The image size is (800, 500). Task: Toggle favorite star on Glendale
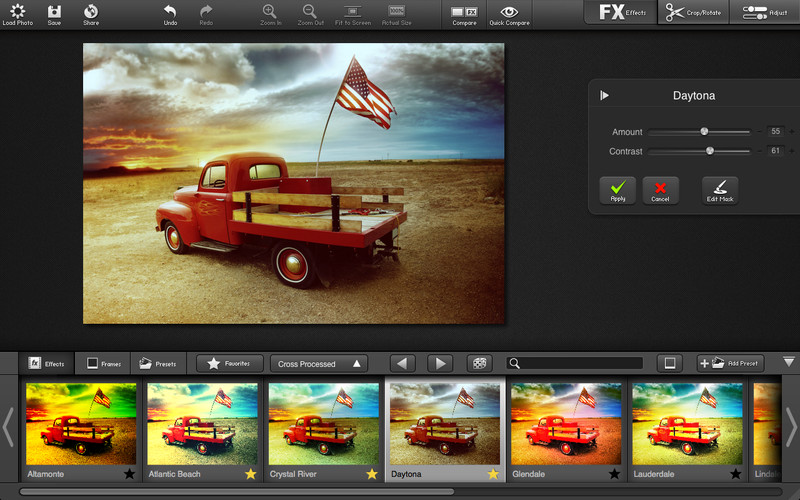click(x=614, y=474)
